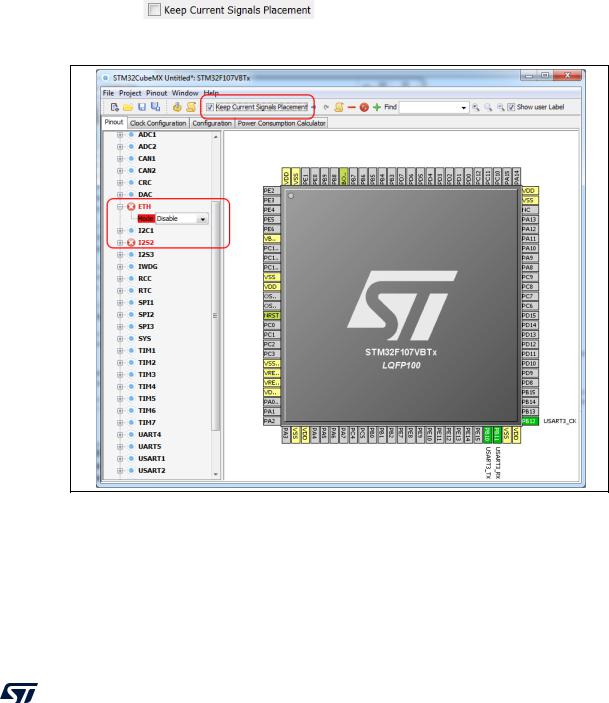The image size is (609, 703).
Task: Click the blue dot icon beside SPI2
Action: point(131,314)
